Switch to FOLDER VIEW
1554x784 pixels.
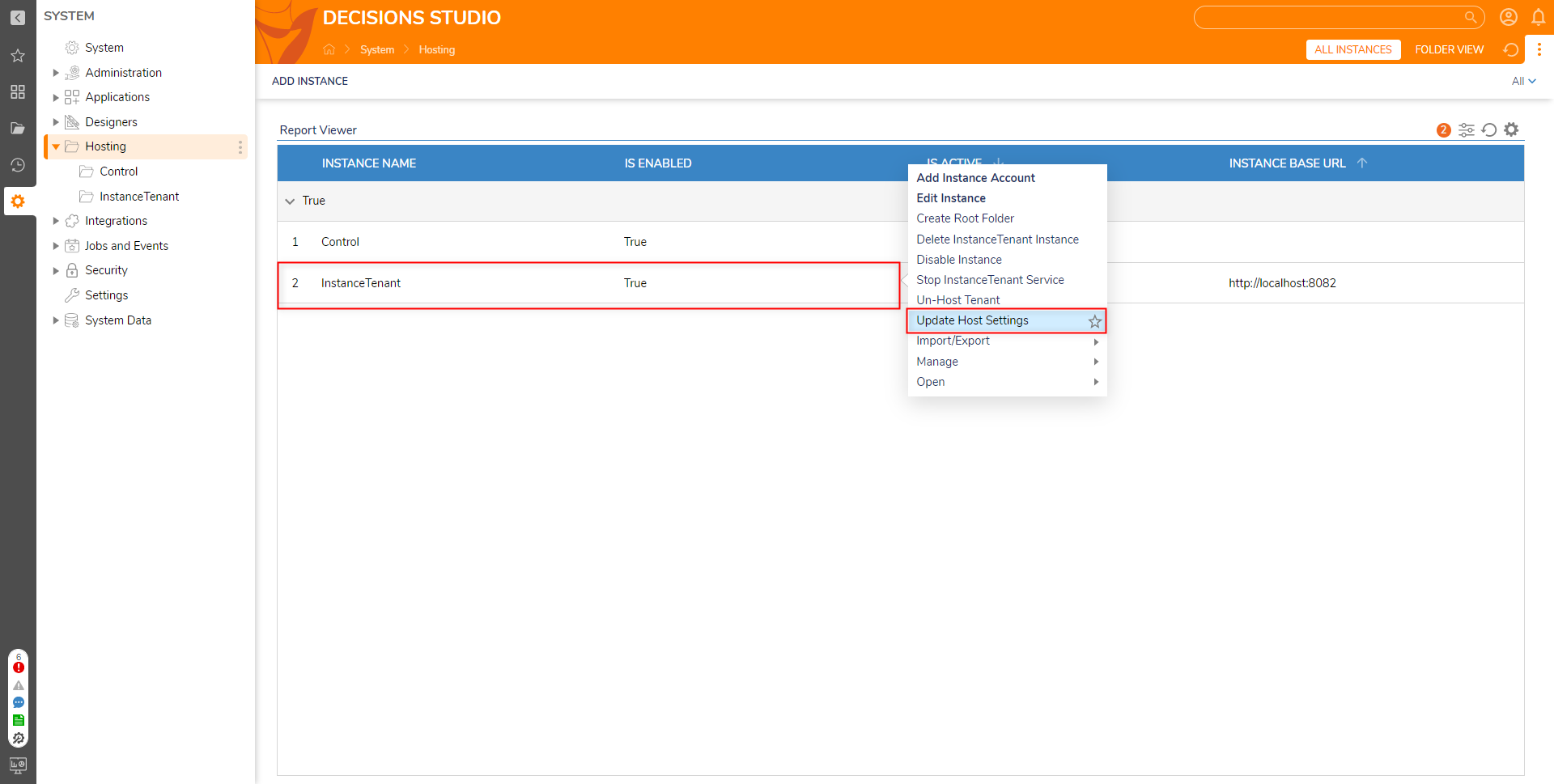point(1449,49)
